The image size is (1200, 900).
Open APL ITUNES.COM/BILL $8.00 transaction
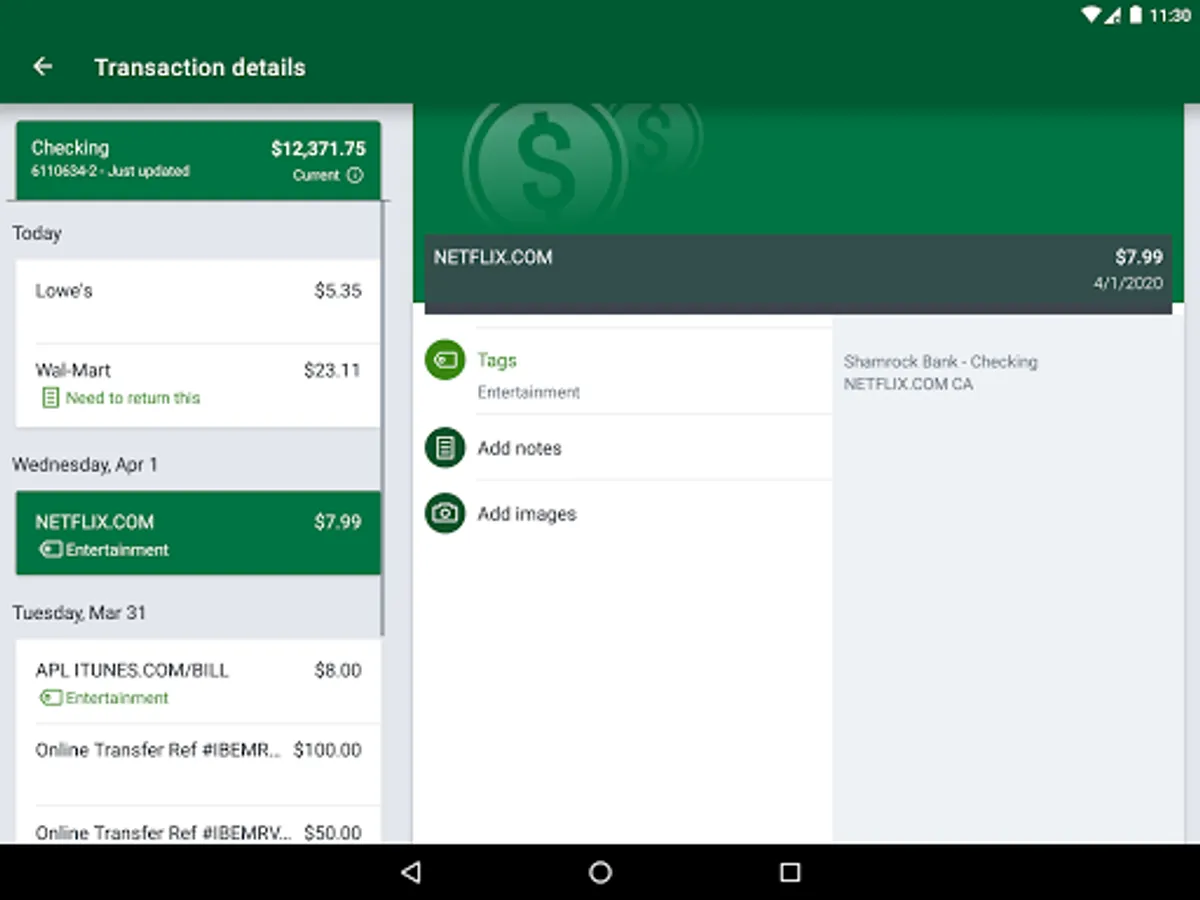click(198, 682)
